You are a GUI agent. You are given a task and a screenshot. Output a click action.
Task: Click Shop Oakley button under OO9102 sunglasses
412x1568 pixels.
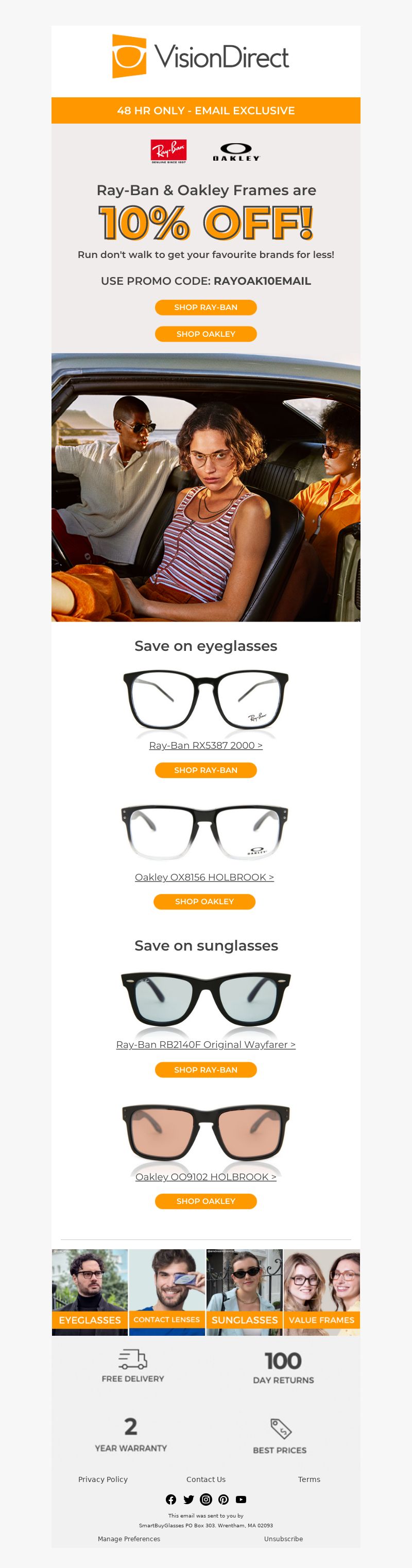205,1200
